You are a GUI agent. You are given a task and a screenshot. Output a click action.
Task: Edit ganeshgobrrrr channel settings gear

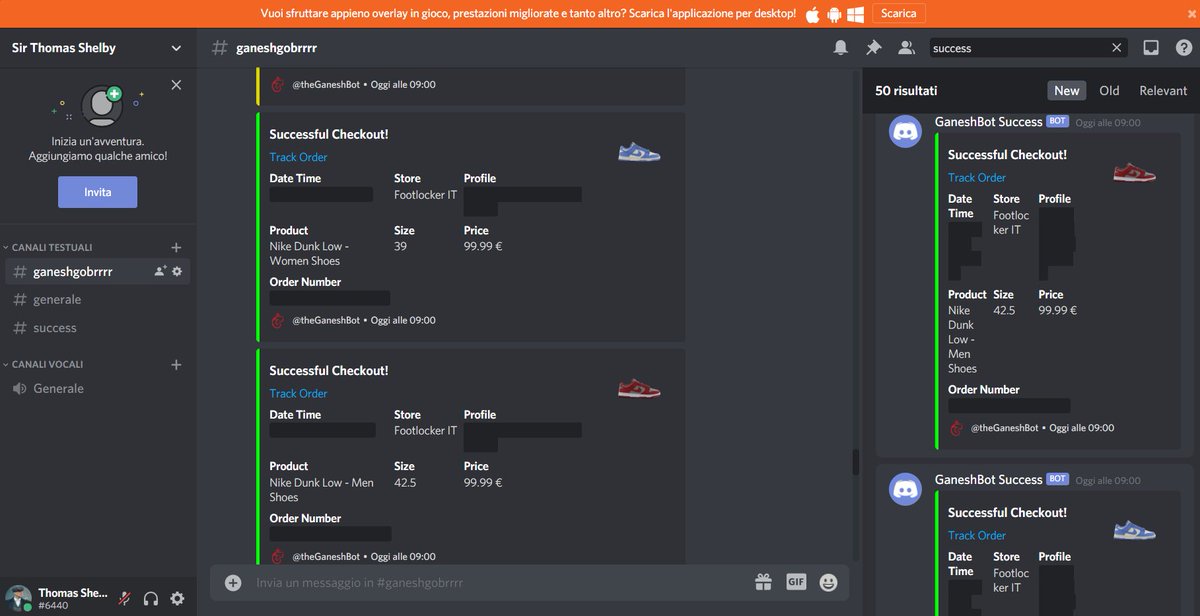click(177, 271)
